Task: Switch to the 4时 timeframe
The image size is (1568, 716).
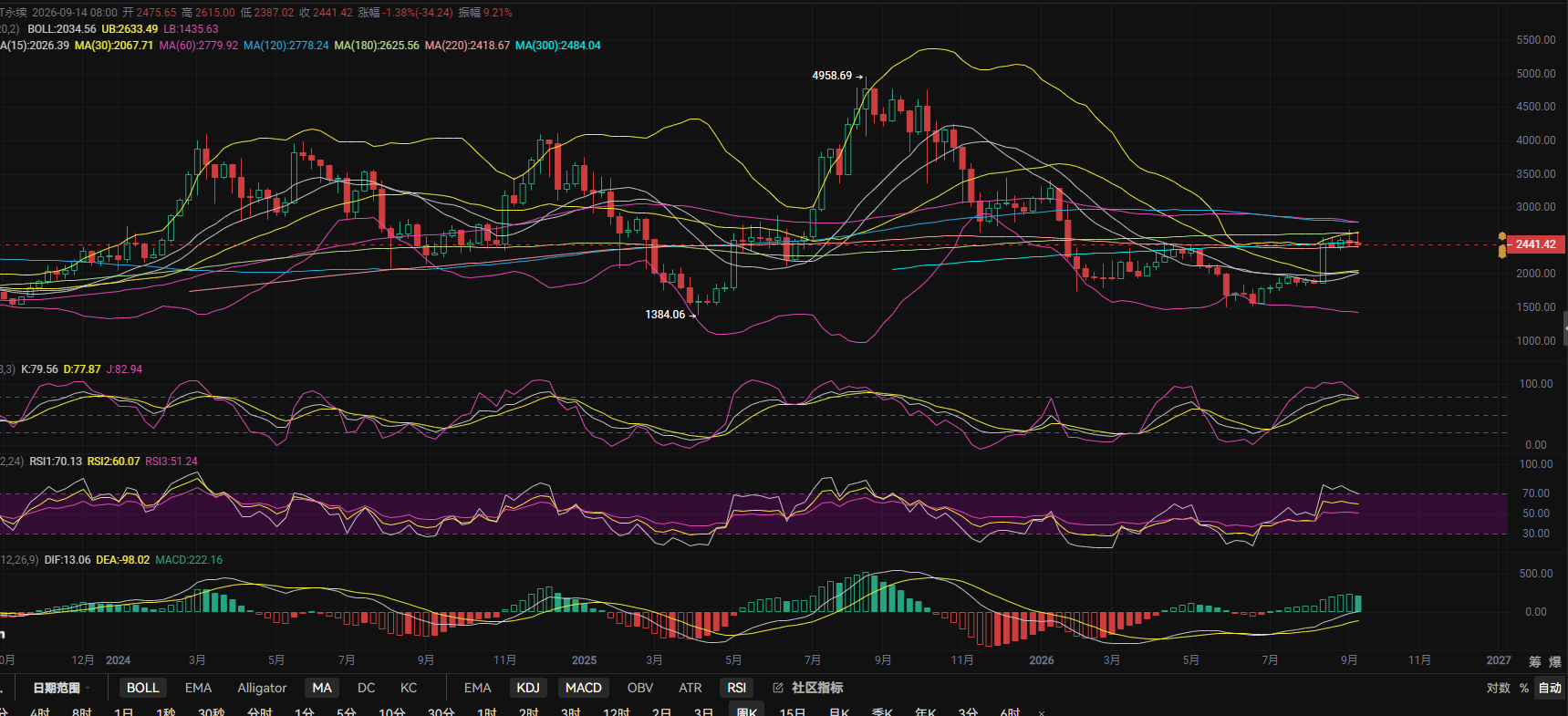Action: 40,711
